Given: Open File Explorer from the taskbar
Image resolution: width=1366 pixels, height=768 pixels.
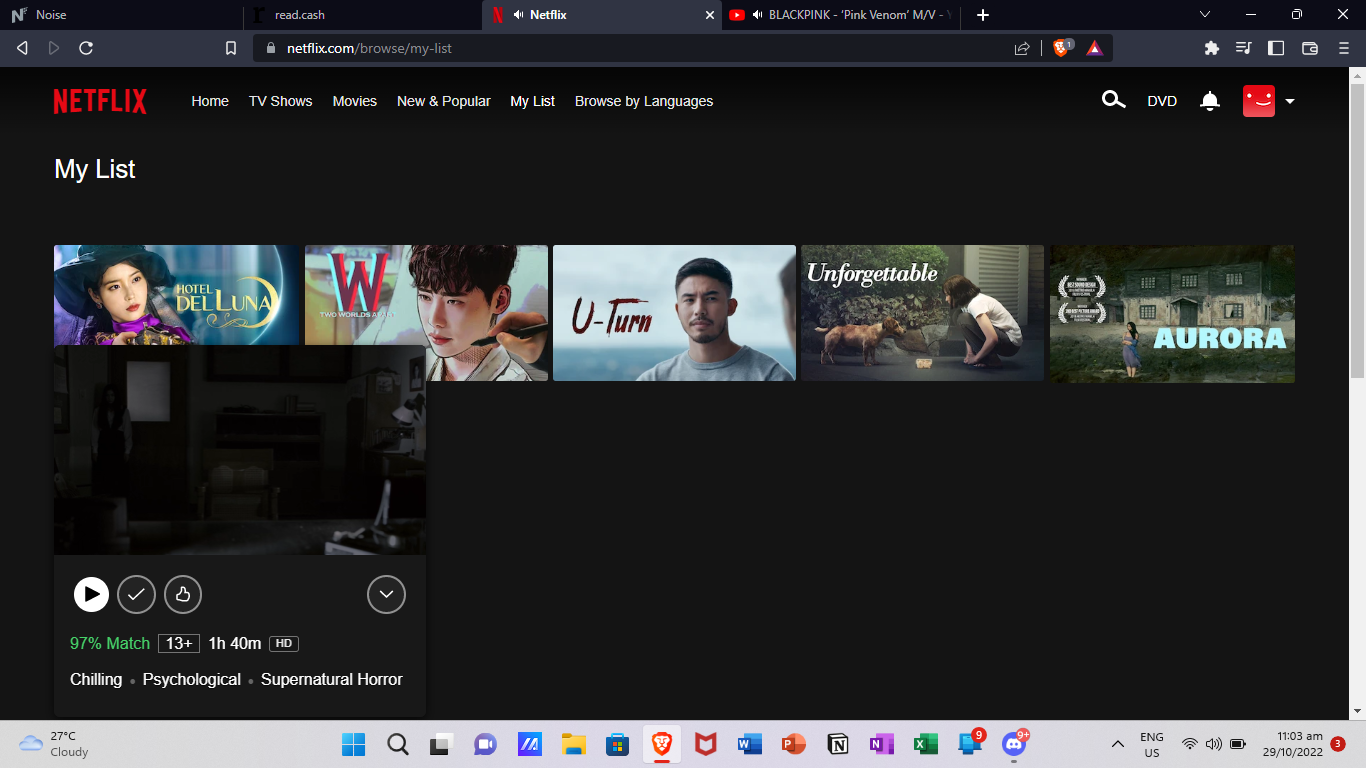Looking at the screenshot, I should 573,744.
